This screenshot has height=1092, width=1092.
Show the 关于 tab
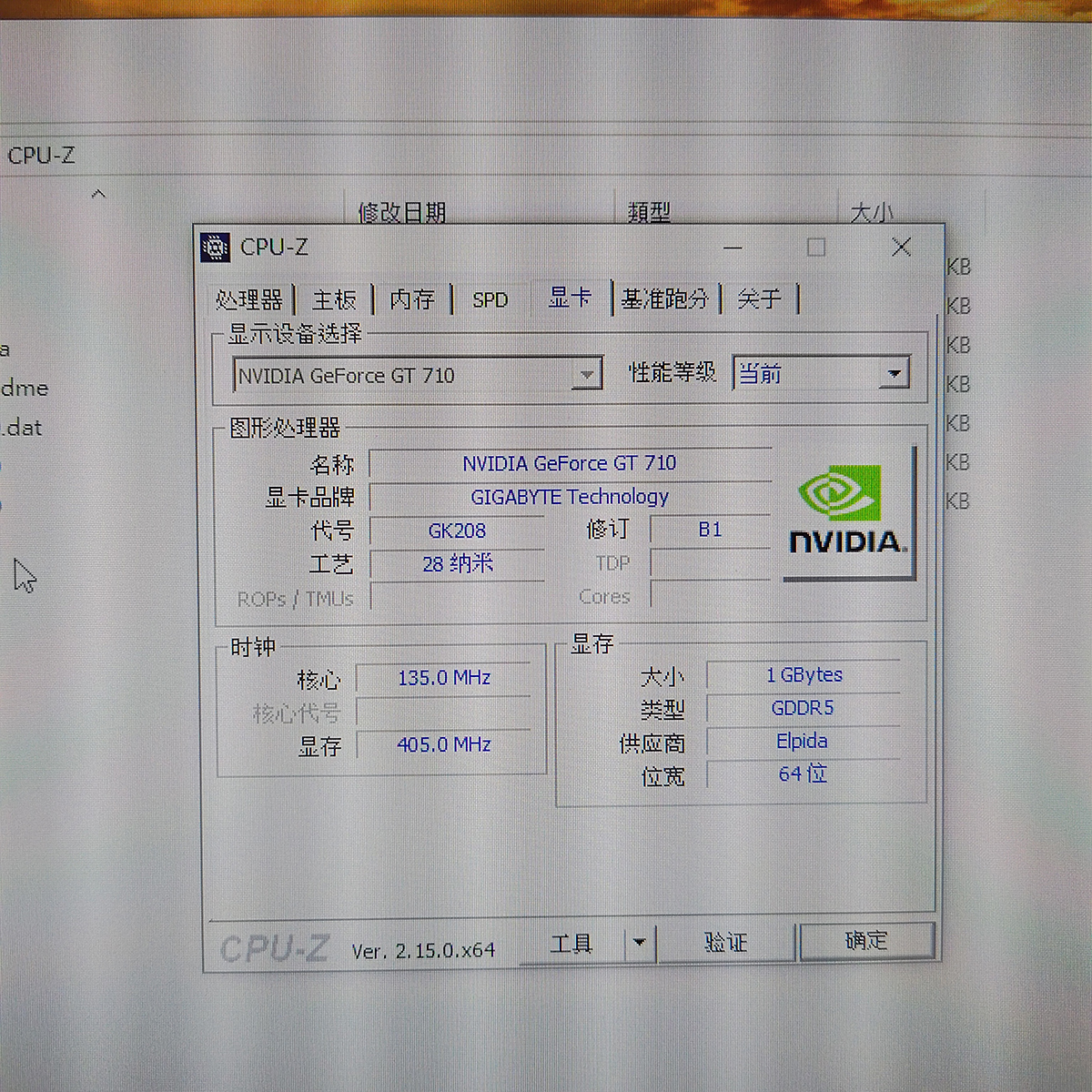tap(760, 298)
